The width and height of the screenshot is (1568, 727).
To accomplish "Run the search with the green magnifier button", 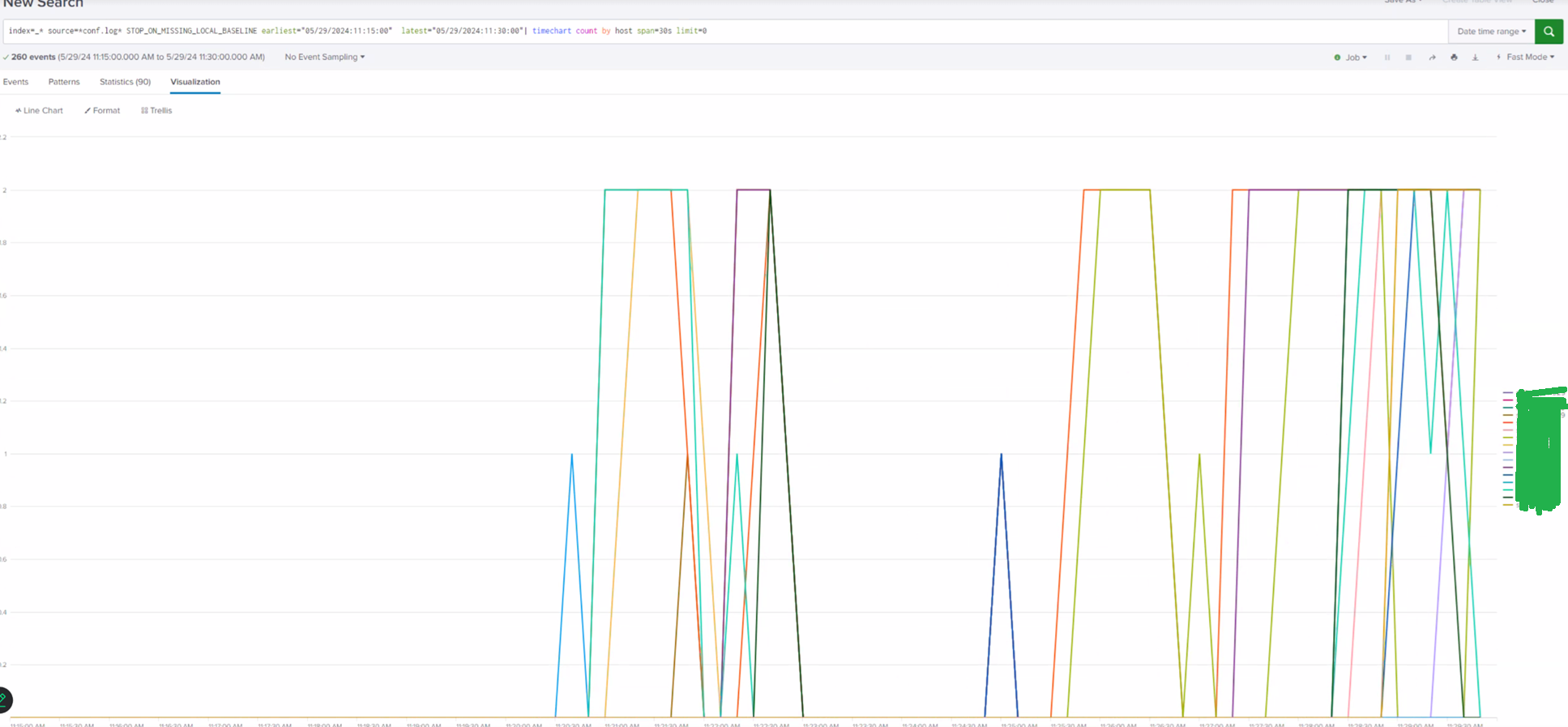I will click(1549, 32).
